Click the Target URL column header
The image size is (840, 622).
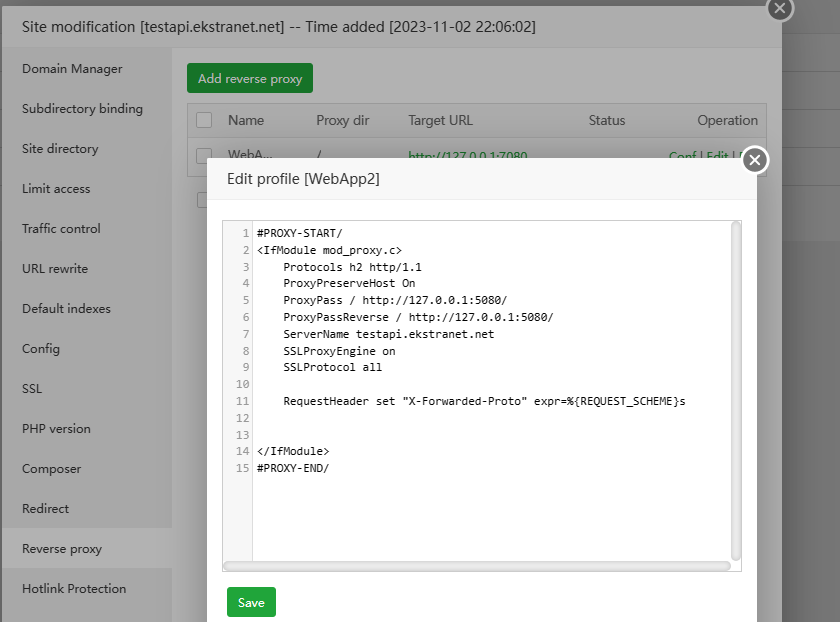[x=440, y=120]
